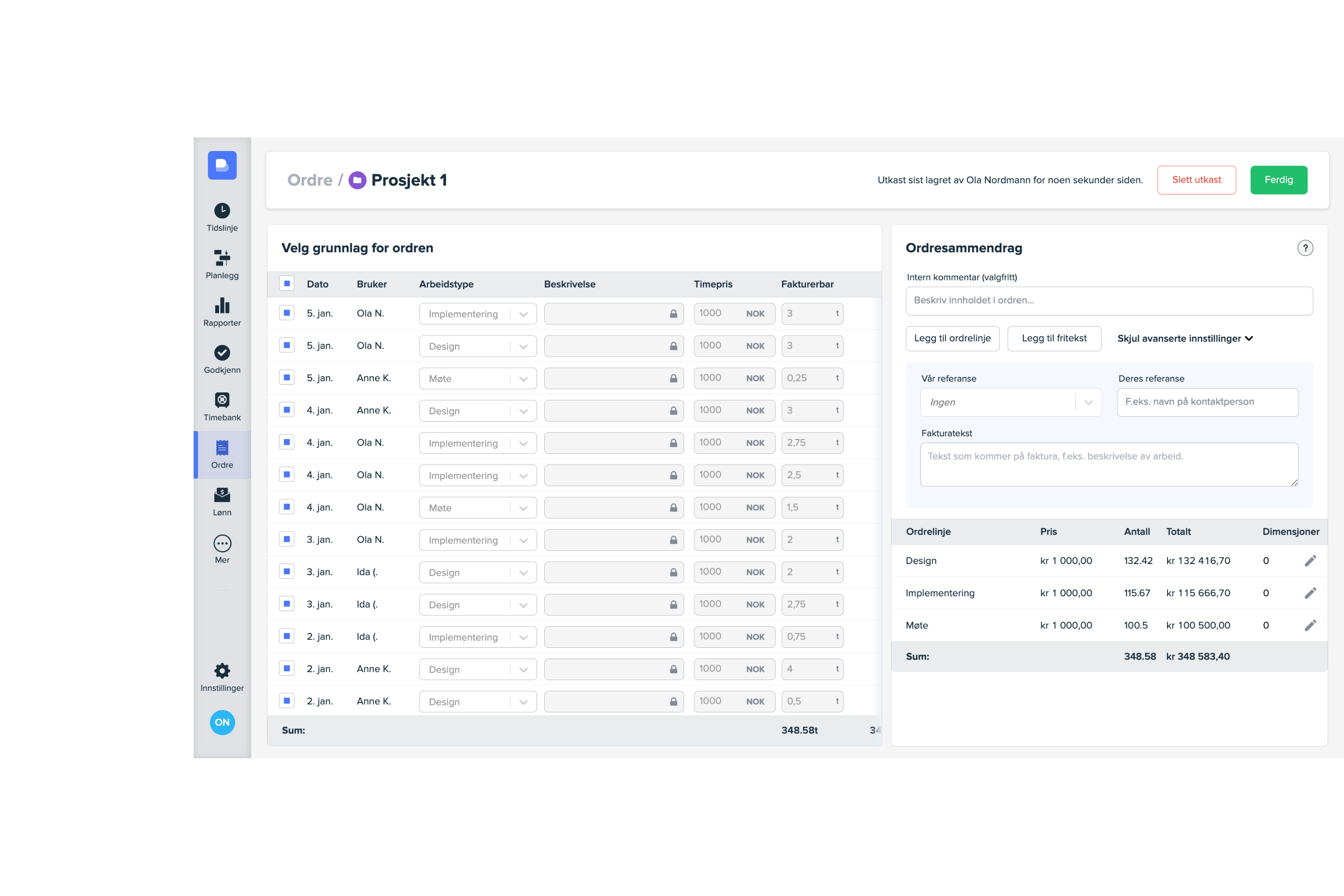The width and height of the screenshot is (1344, 896).
Task: Click Legg til fritekst button
Action: [x=1054, y=338]
